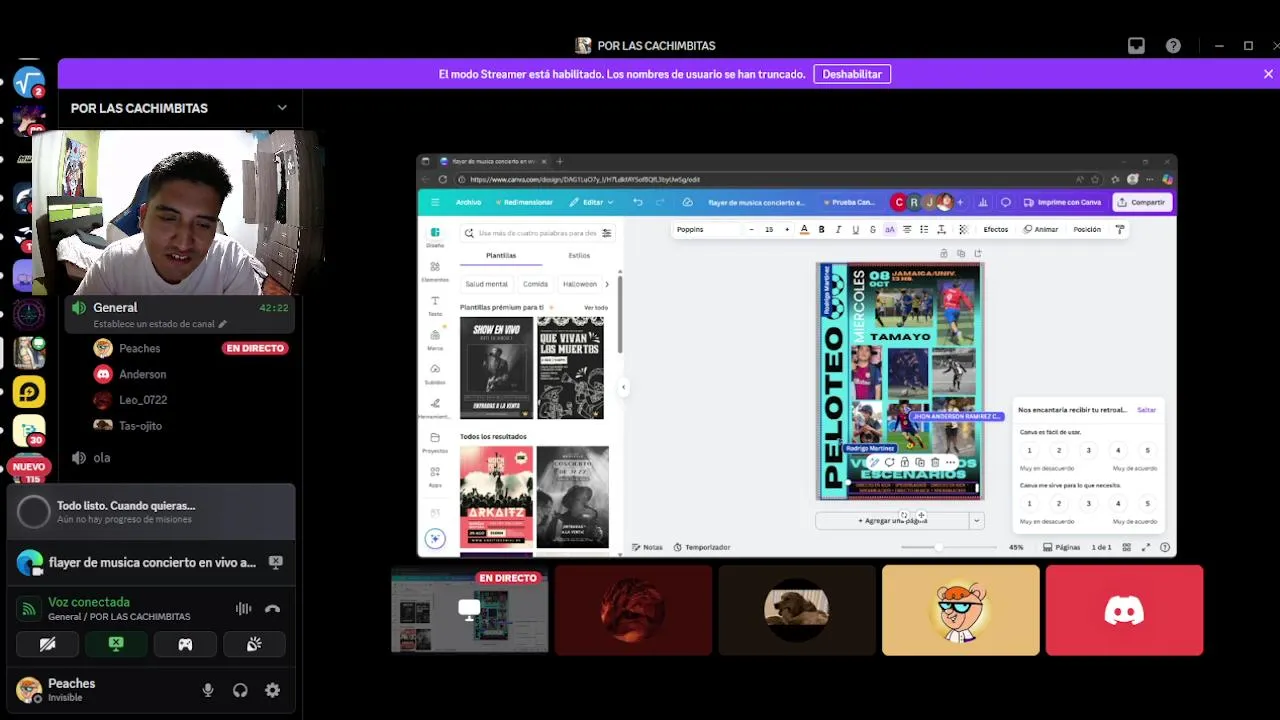Redo action in Canva
Screen dimensions: 1280x720
point(660,202)
